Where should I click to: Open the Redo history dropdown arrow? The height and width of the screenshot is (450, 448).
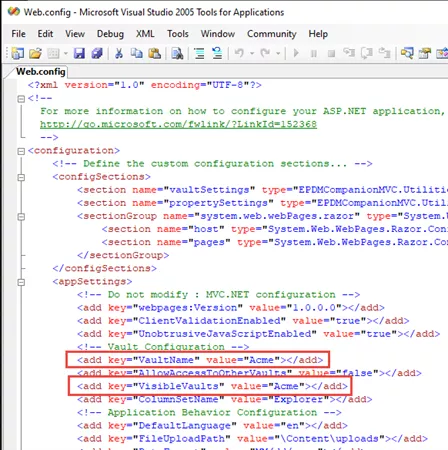(x=278, y=53)
